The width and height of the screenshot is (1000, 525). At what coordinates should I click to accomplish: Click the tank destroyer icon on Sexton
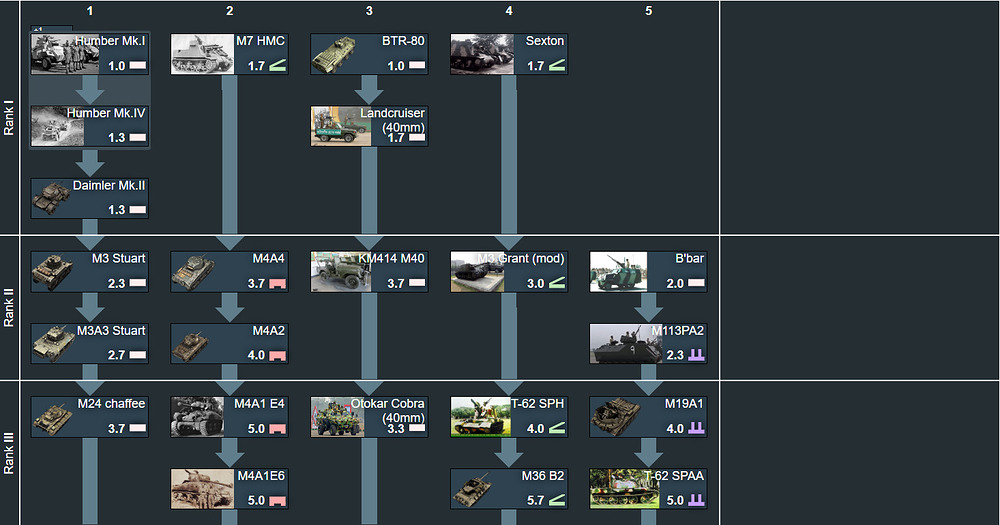coord(557,66)
